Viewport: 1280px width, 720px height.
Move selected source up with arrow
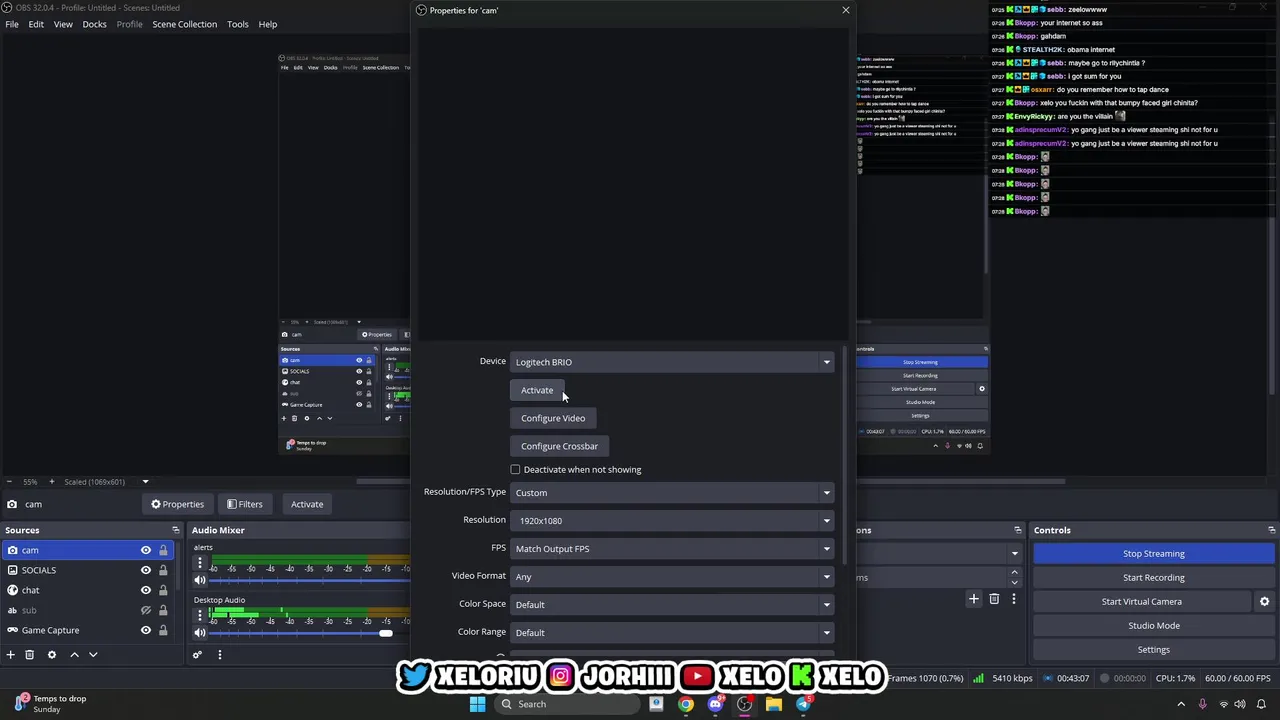pos(74,654)
